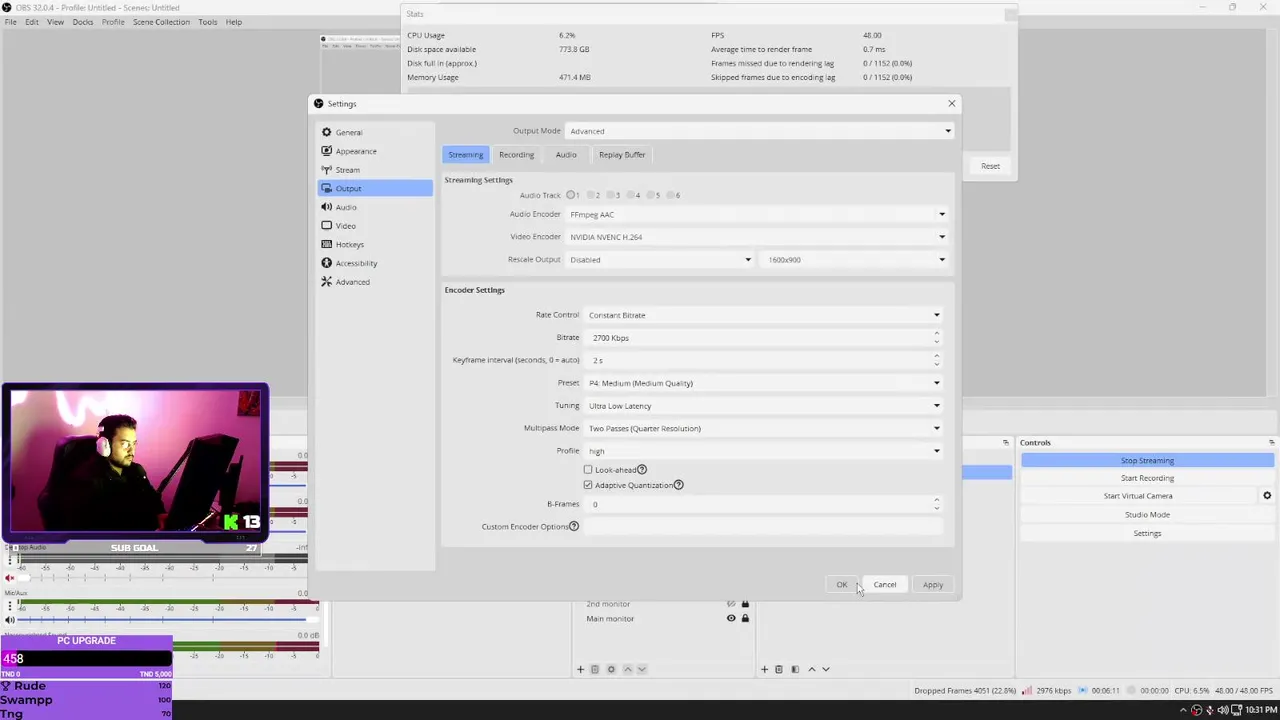
Task: Select Audio Track 4 radio button
Action: [632, 195]
